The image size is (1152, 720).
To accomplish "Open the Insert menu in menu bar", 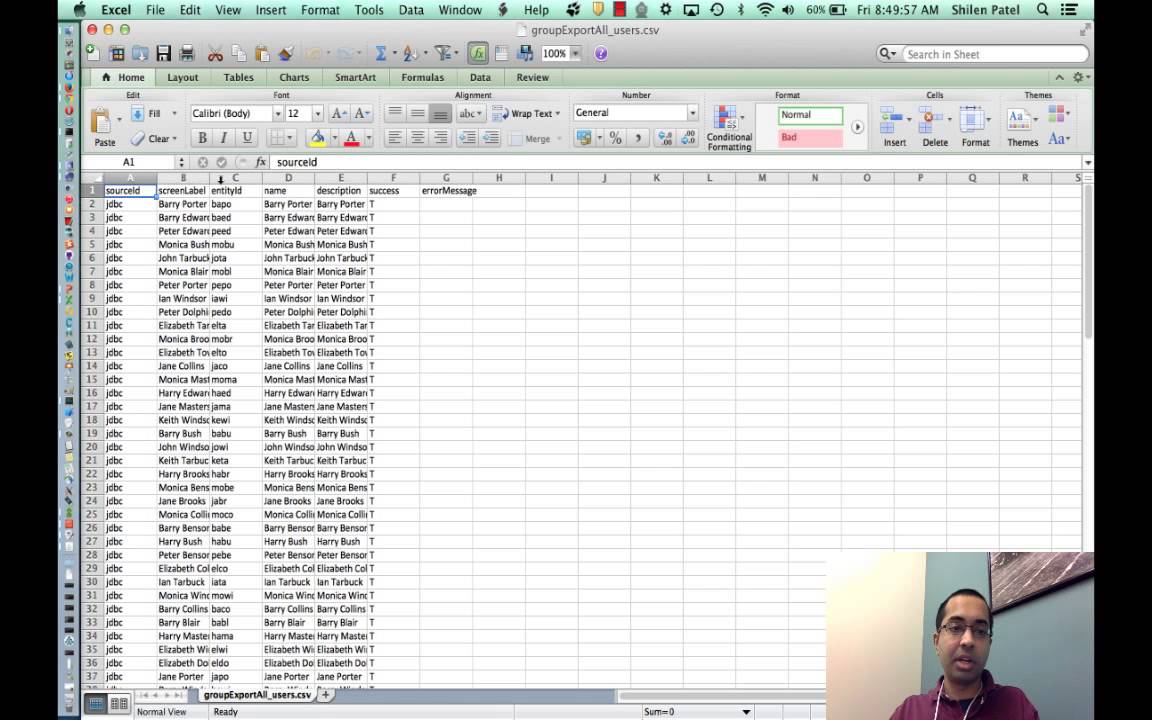I will (270, 10).
